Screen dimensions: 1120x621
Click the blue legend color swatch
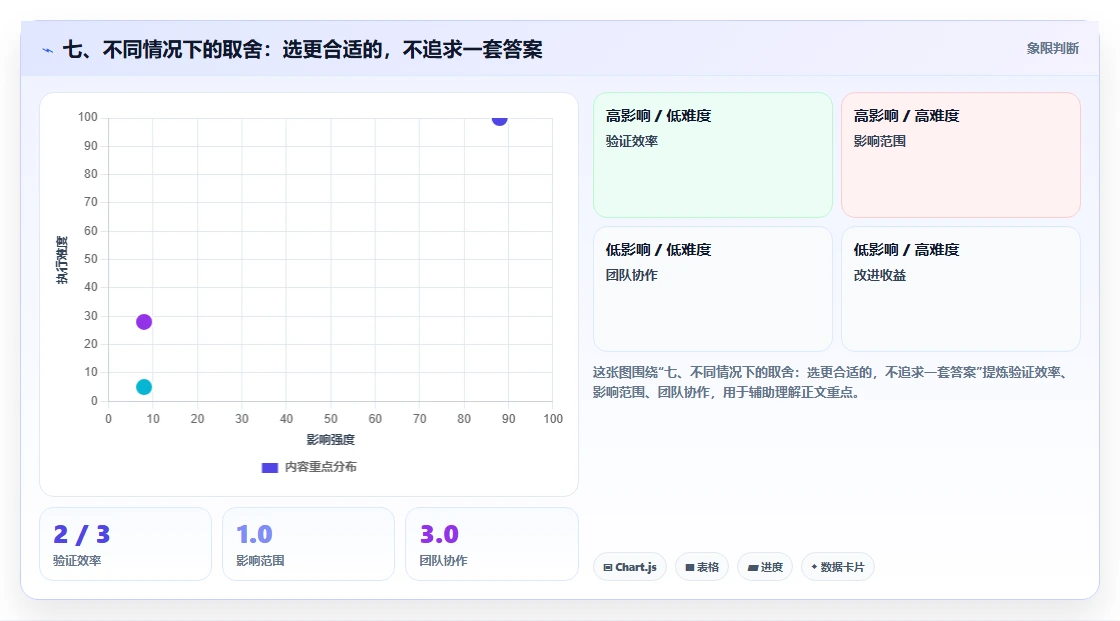269,468
